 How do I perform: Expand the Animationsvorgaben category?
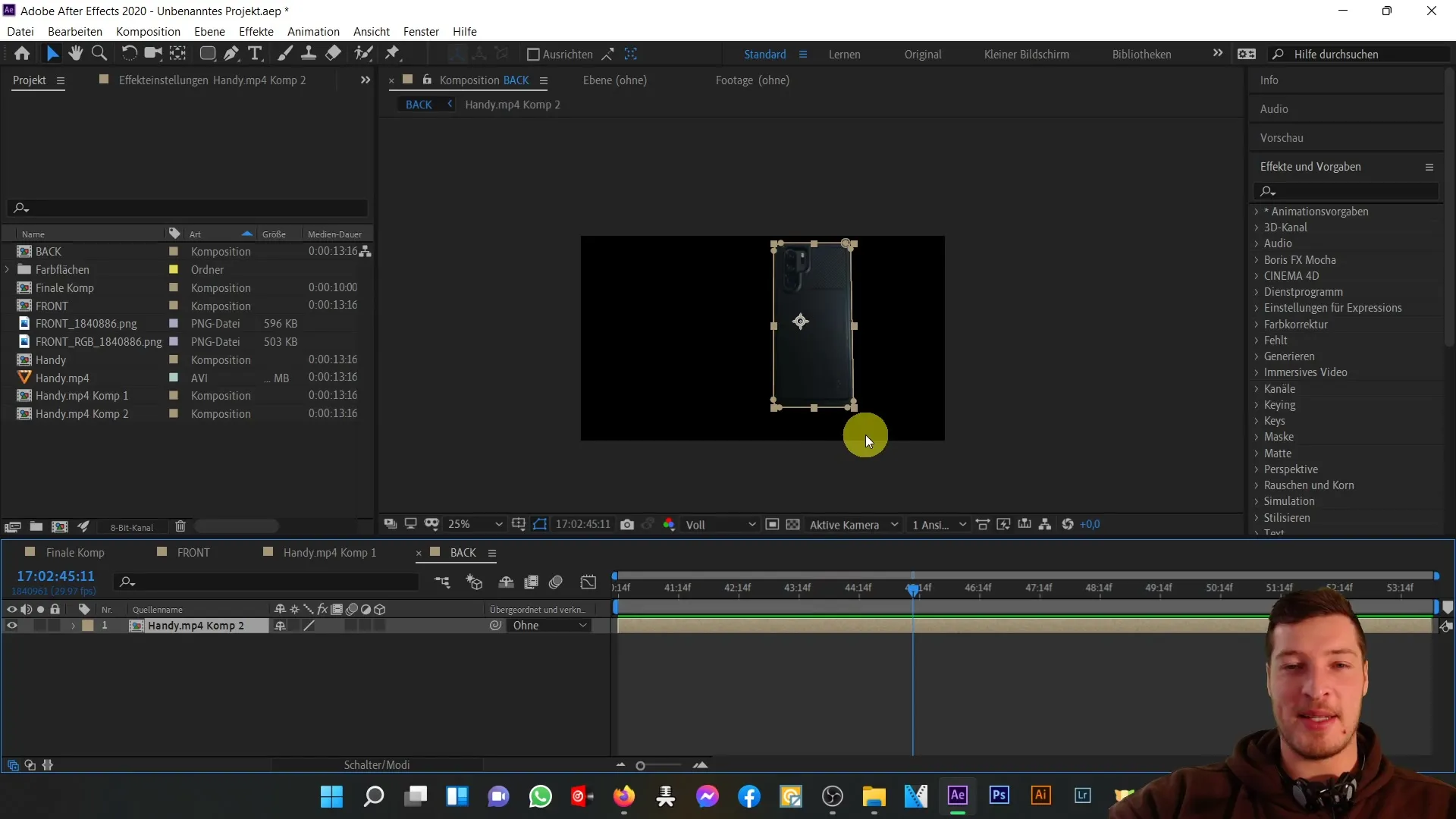[1258, 211]
